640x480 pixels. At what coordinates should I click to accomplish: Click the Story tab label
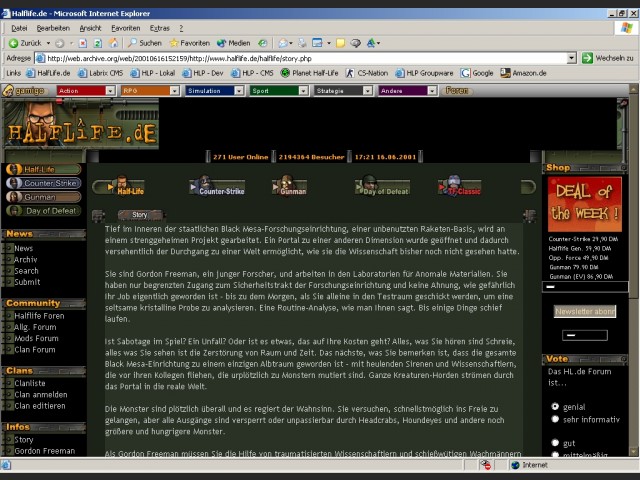click(140, 215)
